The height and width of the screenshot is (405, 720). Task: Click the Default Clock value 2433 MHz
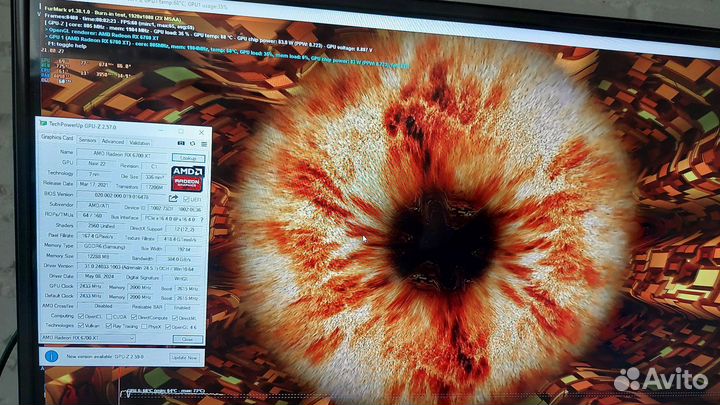click(x=91, y=296)
